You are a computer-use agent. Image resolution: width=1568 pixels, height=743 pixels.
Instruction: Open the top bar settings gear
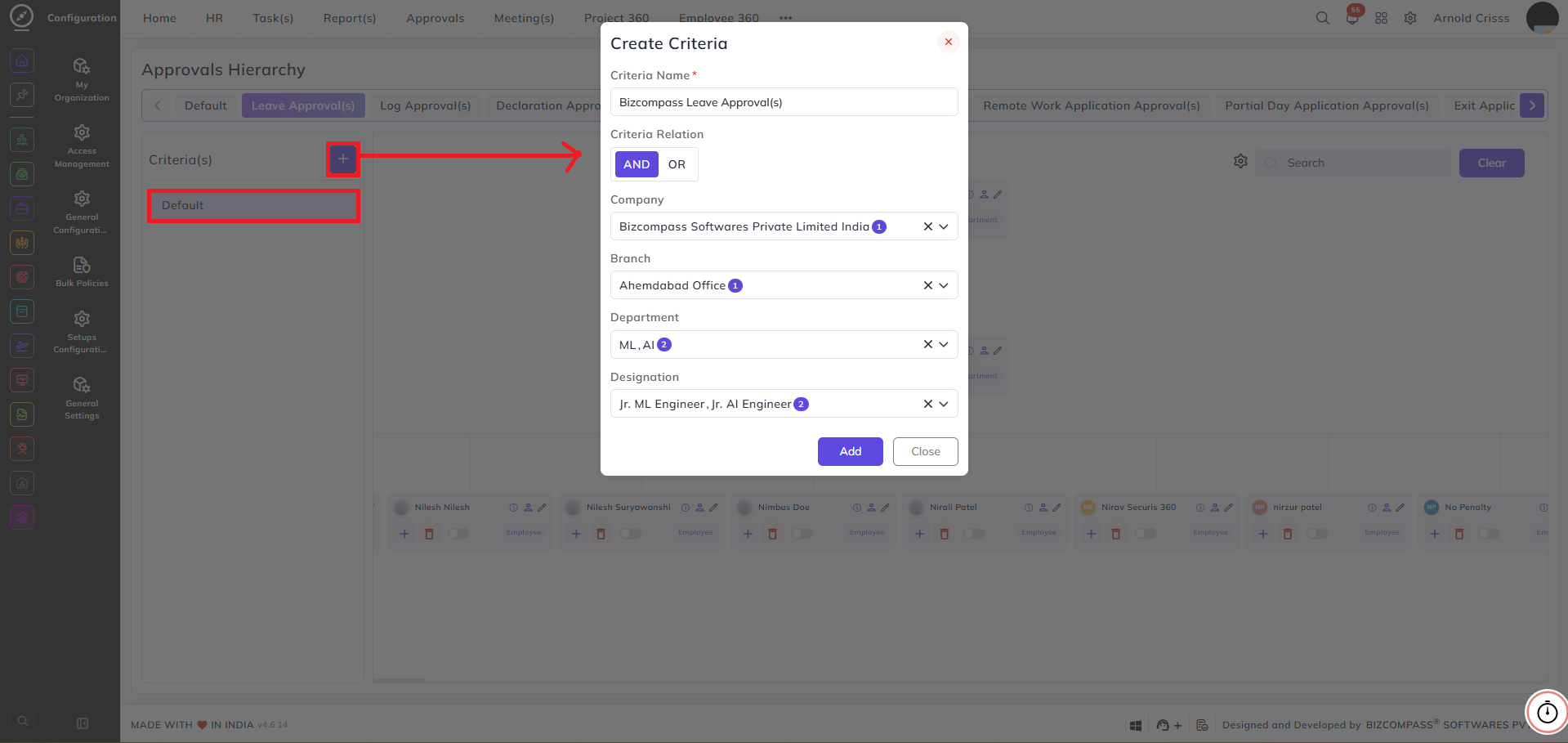[1410, 18]
